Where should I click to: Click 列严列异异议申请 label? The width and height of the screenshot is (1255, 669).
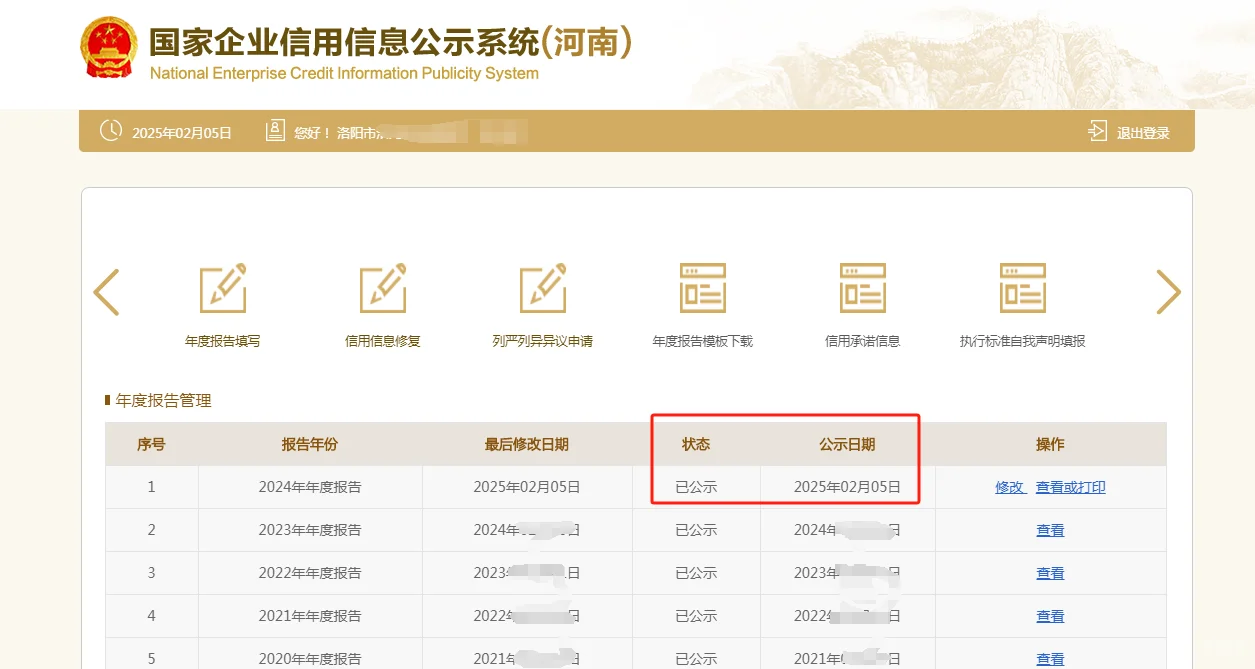pos(543,341)
